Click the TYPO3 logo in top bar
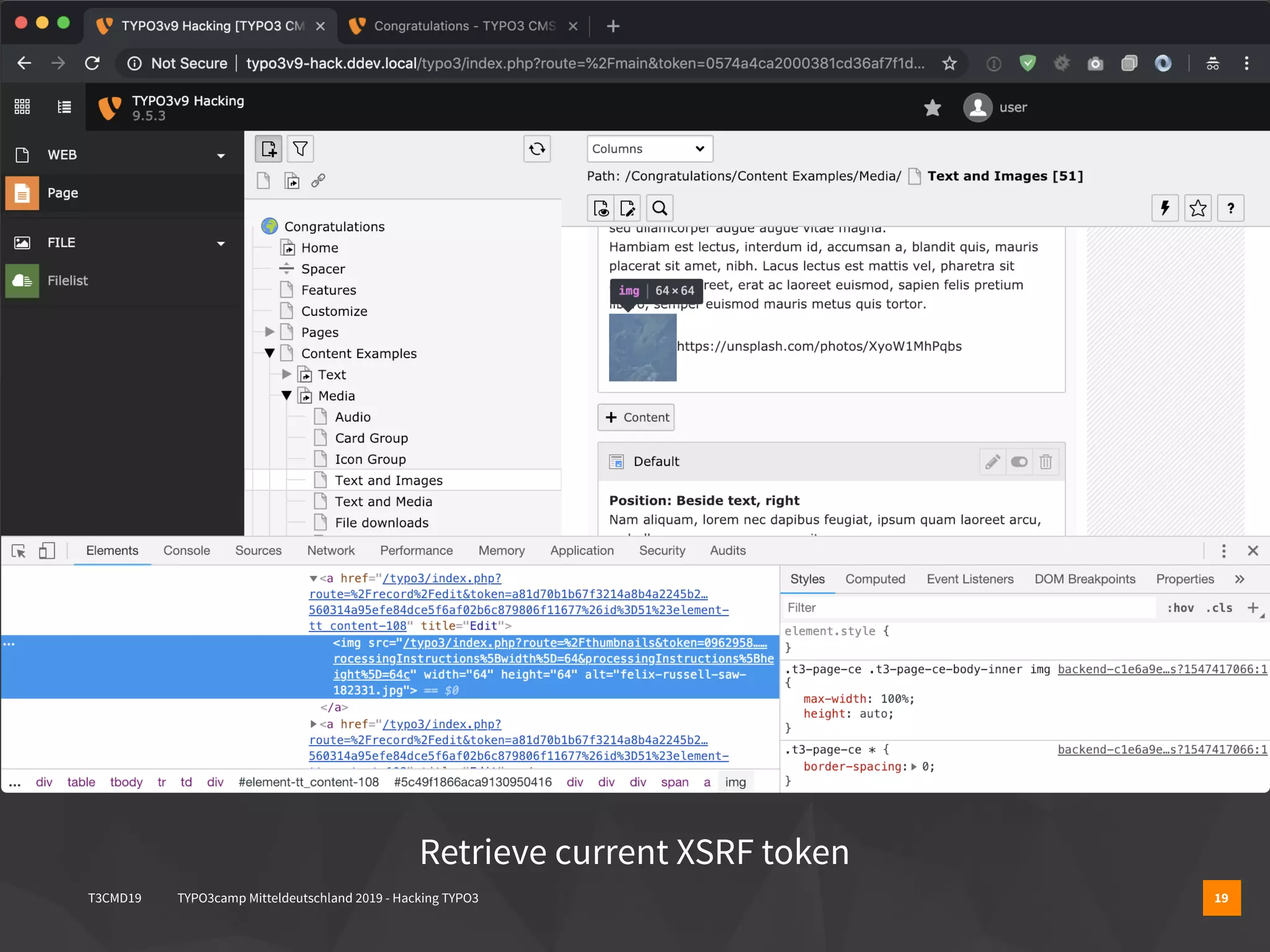 [x=110, y=108]
